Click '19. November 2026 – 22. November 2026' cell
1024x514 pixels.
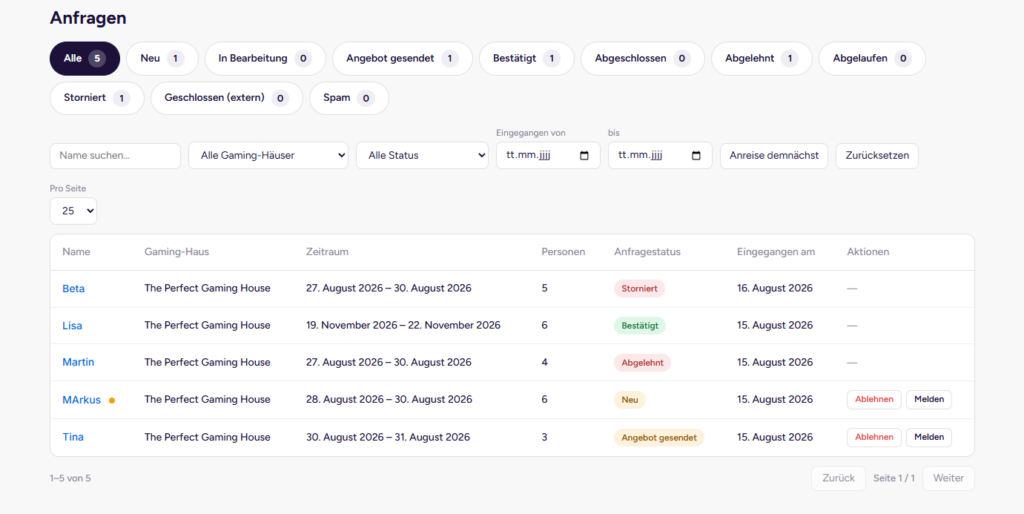tap(403, 325)
